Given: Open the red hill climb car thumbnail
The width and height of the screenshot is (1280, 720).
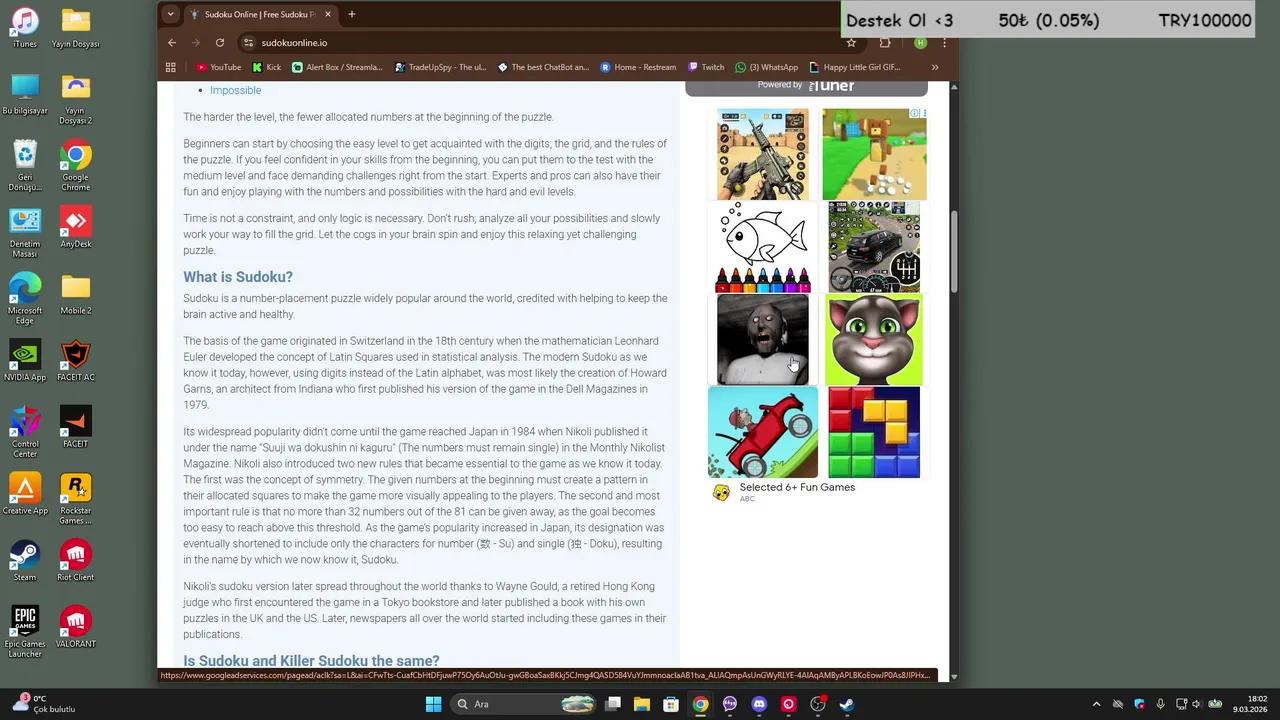Looking at the screenshot, I should click(763, 432).
